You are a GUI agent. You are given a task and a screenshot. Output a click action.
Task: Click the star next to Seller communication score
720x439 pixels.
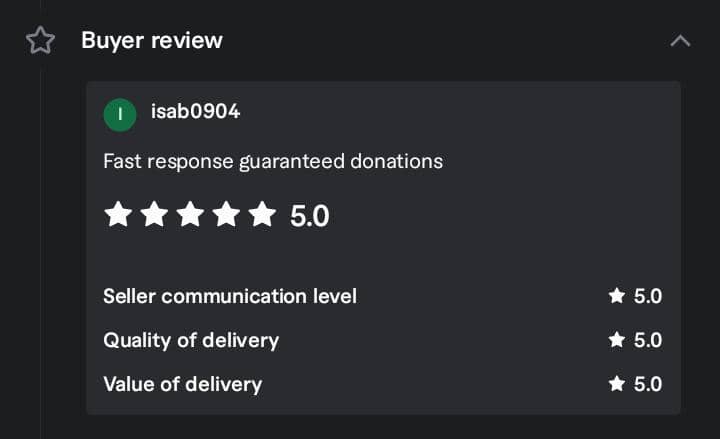click(617, 296)
